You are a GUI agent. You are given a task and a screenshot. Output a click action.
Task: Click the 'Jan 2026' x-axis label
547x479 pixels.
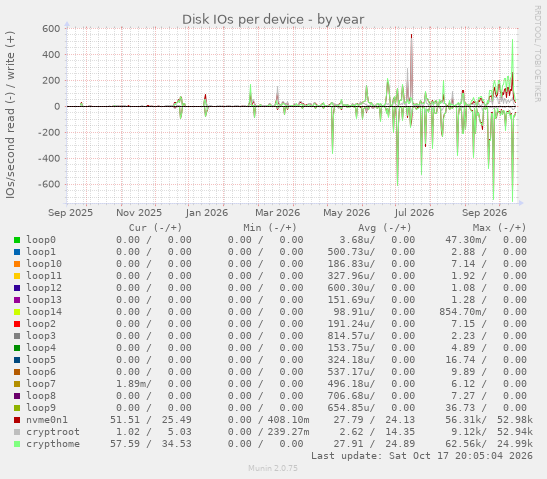coord(207,213)
